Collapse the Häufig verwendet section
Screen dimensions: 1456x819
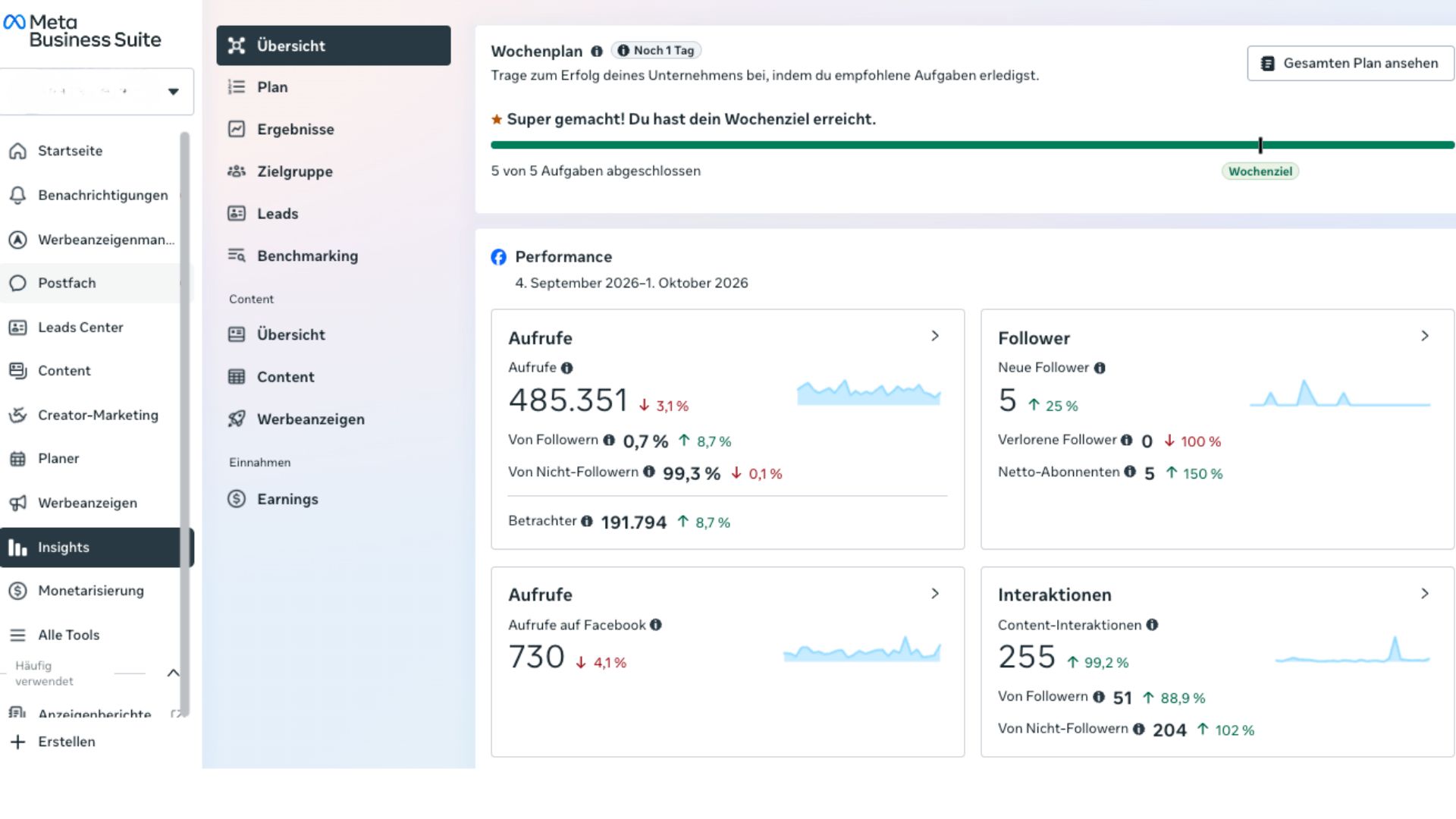[173, 673]
